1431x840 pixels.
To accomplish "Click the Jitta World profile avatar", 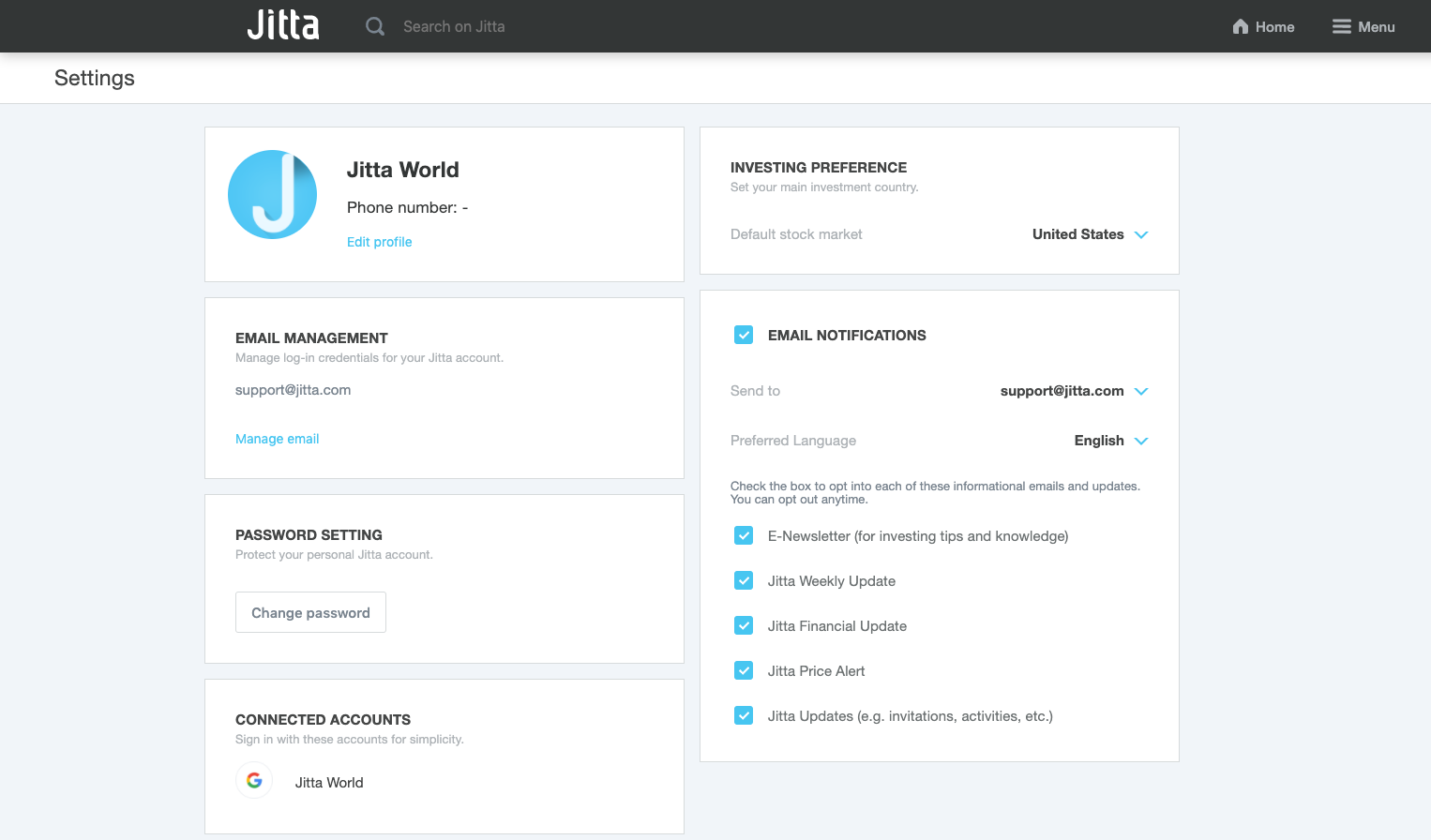I will click(272, 195).
